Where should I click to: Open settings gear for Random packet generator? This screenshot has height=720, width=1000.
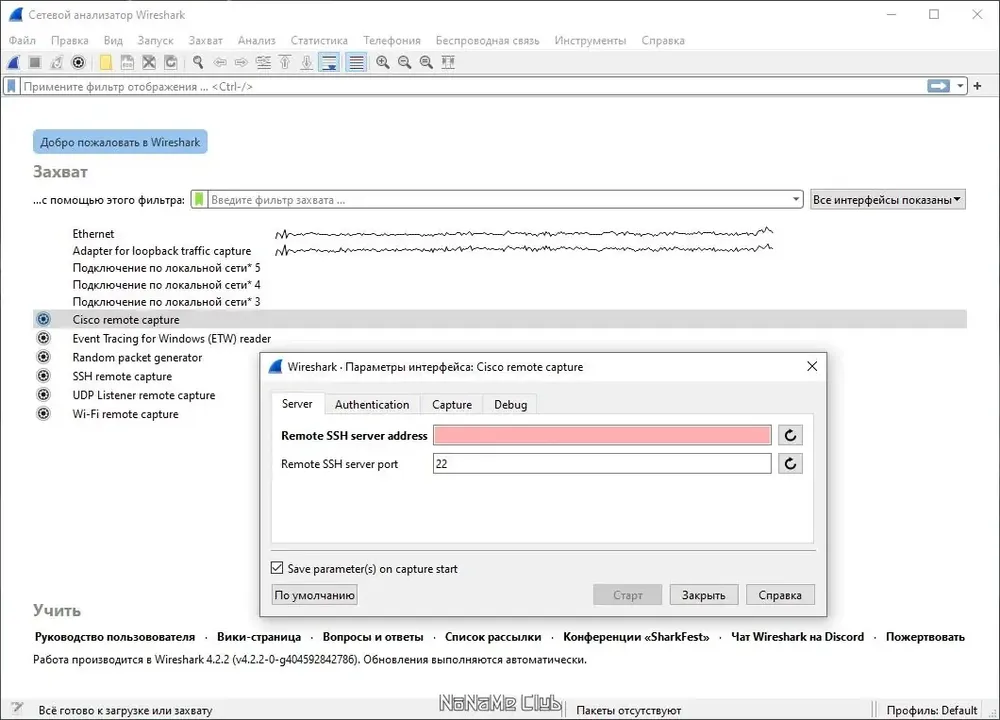point(43,356)
